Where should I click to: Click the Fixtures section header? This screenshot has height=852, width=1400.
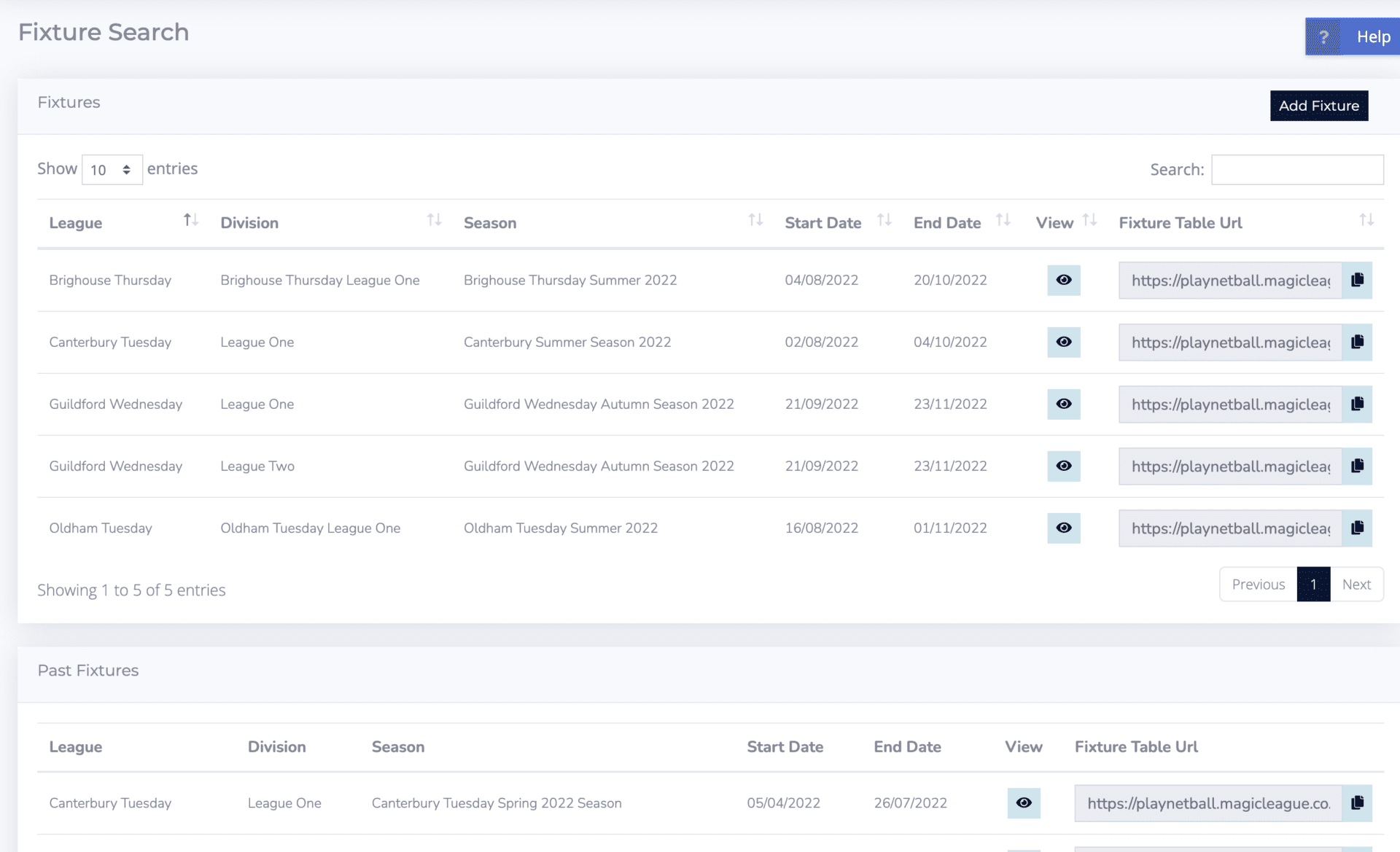pyautogui.click(x=68, y=102)
